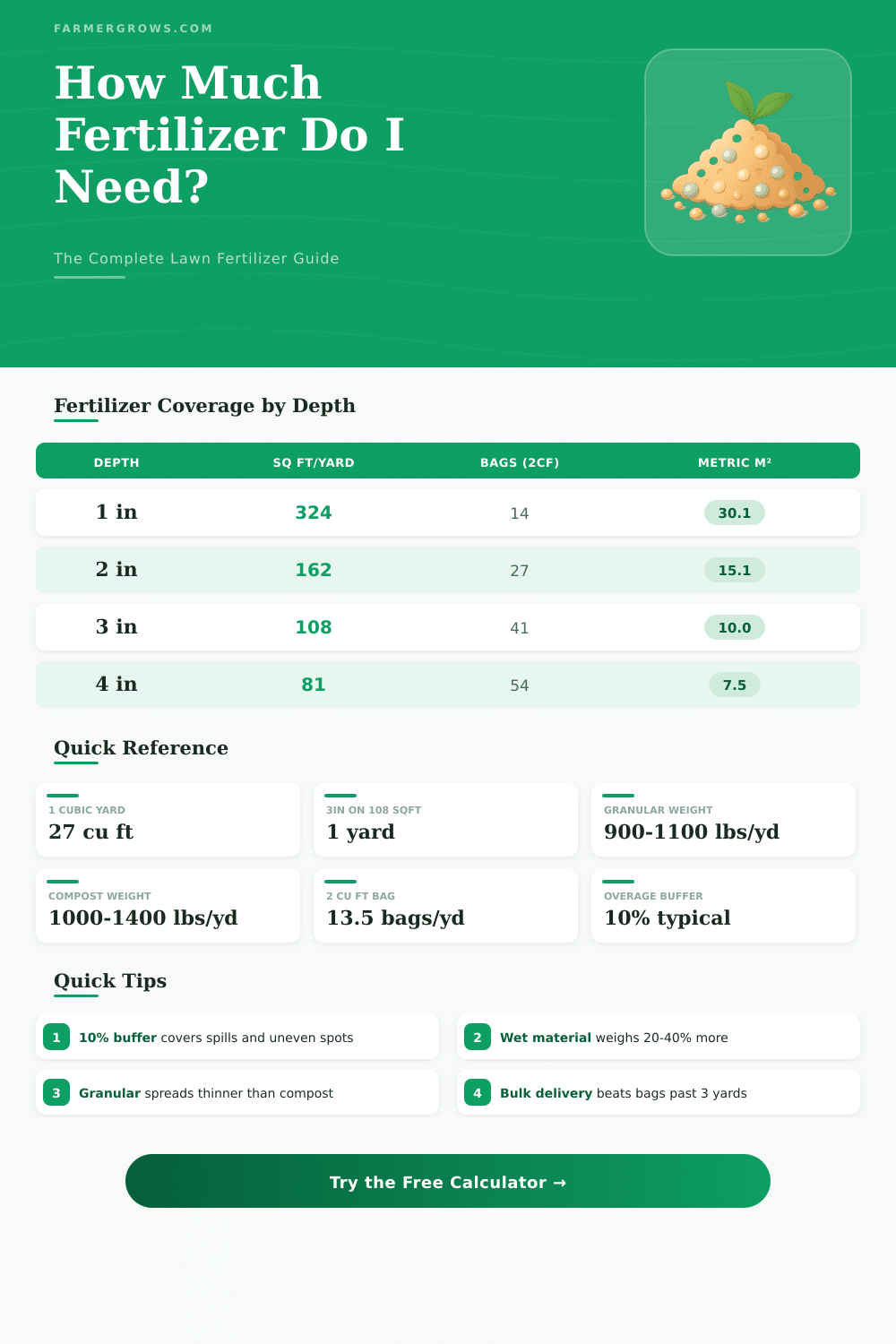The width and height of the screenshot is (896, 1344).
Task: Select the numbered badge for tip 4
Action: tap(478, 1092)
